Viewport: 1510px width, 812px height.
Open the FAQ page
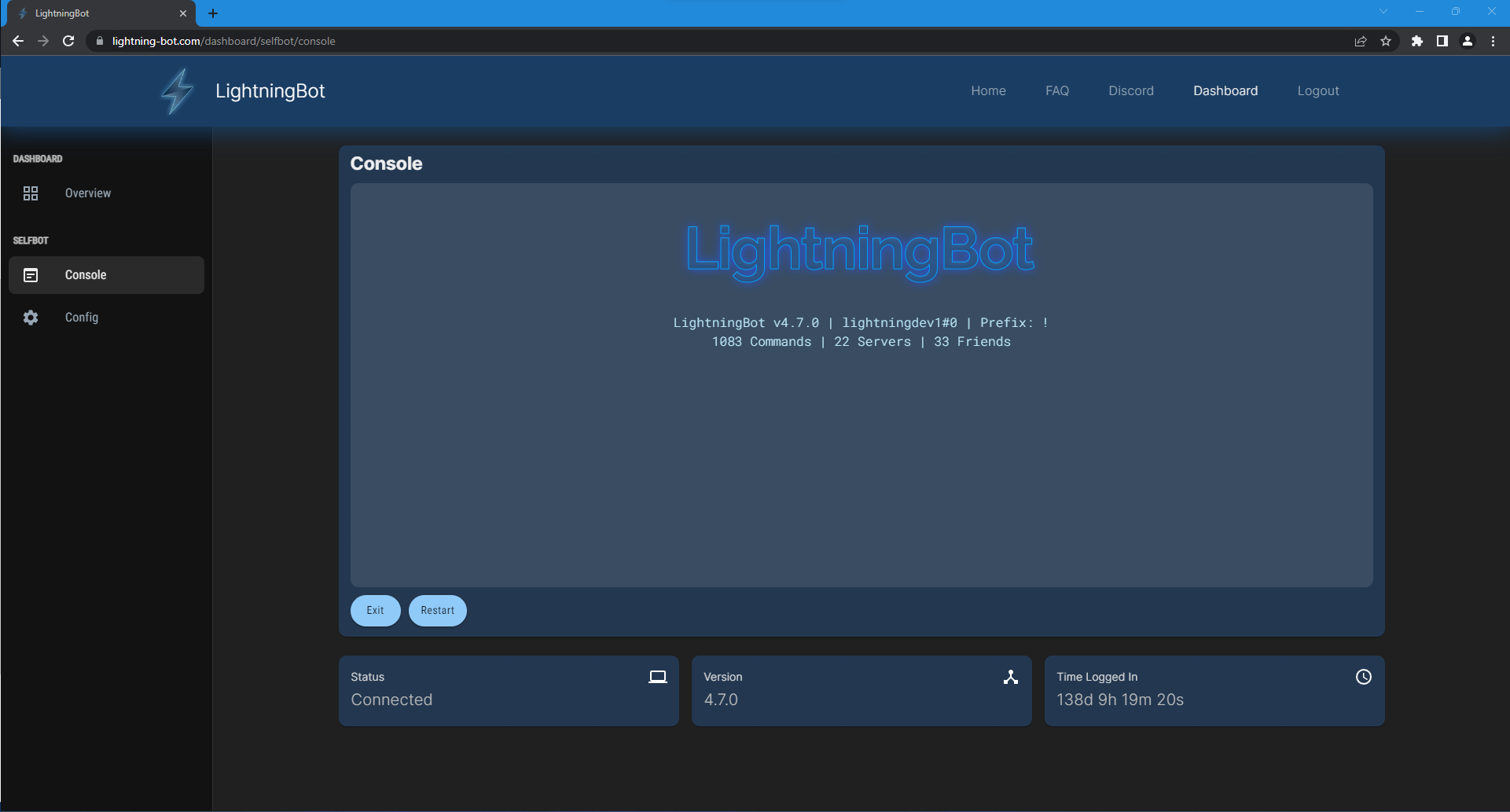pyautogui.click(x=1056, y=91)
